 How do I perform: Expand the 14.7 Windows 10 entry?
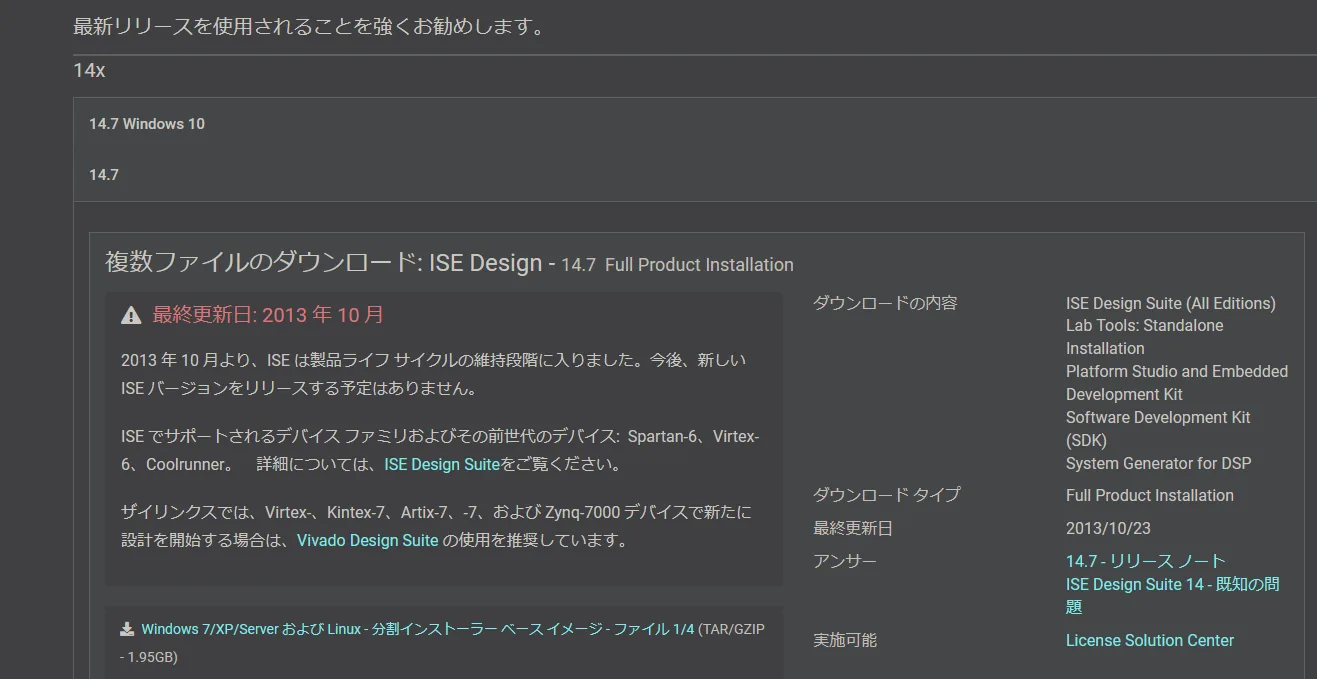146,123
